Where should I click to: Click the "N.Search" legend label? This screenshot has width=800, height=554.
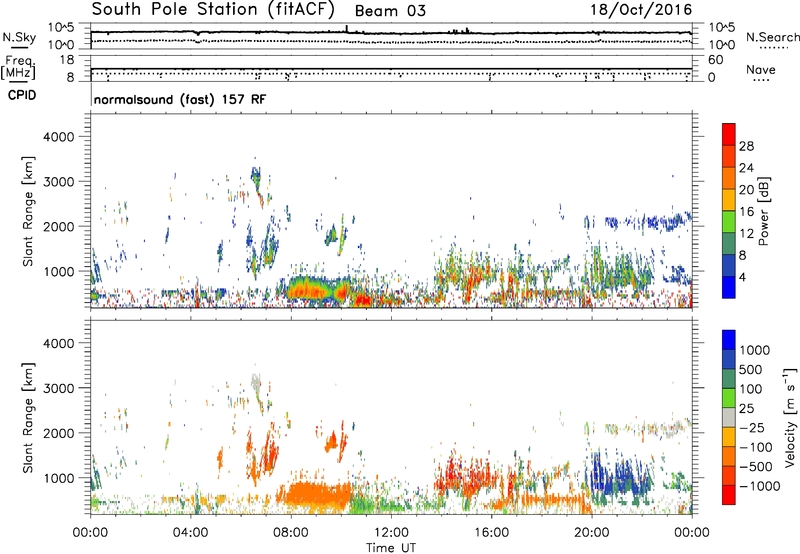(x=772, y=37)
